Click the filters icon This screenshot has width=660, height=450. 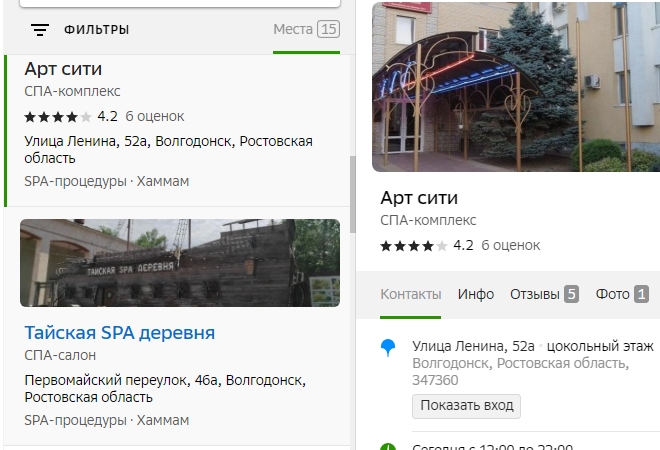pos(40,30)
